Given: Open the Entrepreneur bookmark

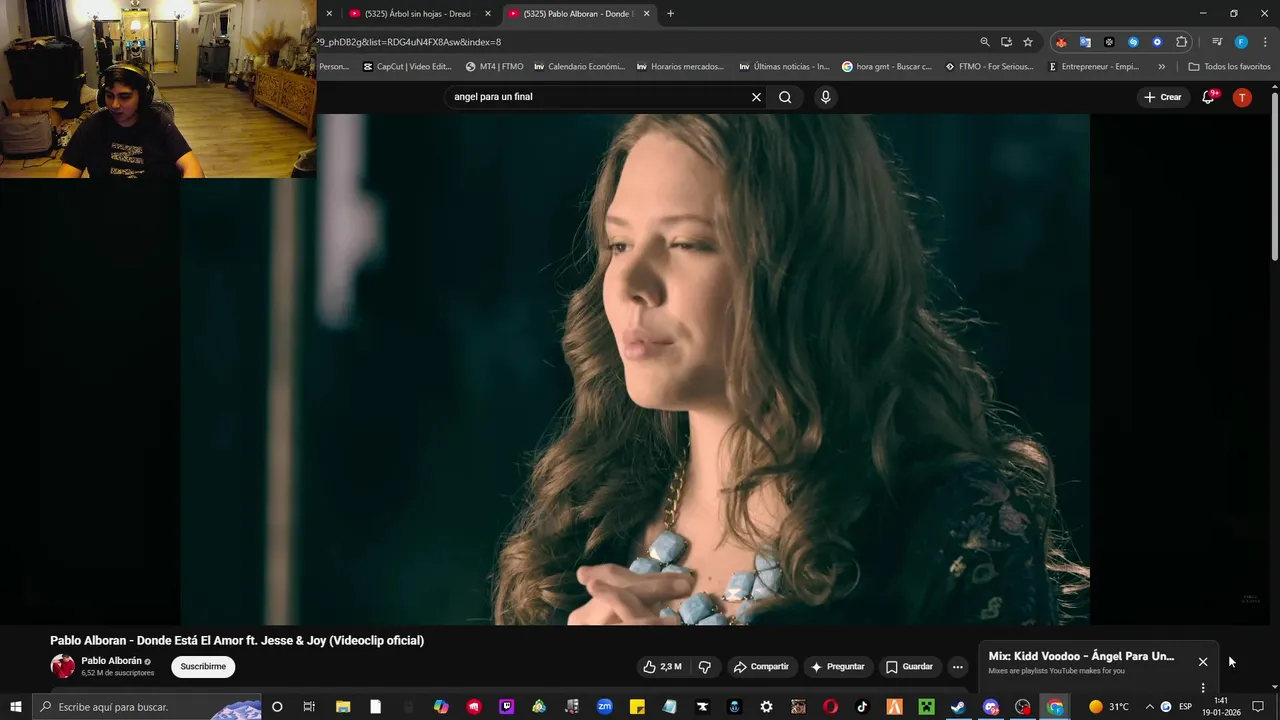Looking at the screenshot, I should 1093,67.
